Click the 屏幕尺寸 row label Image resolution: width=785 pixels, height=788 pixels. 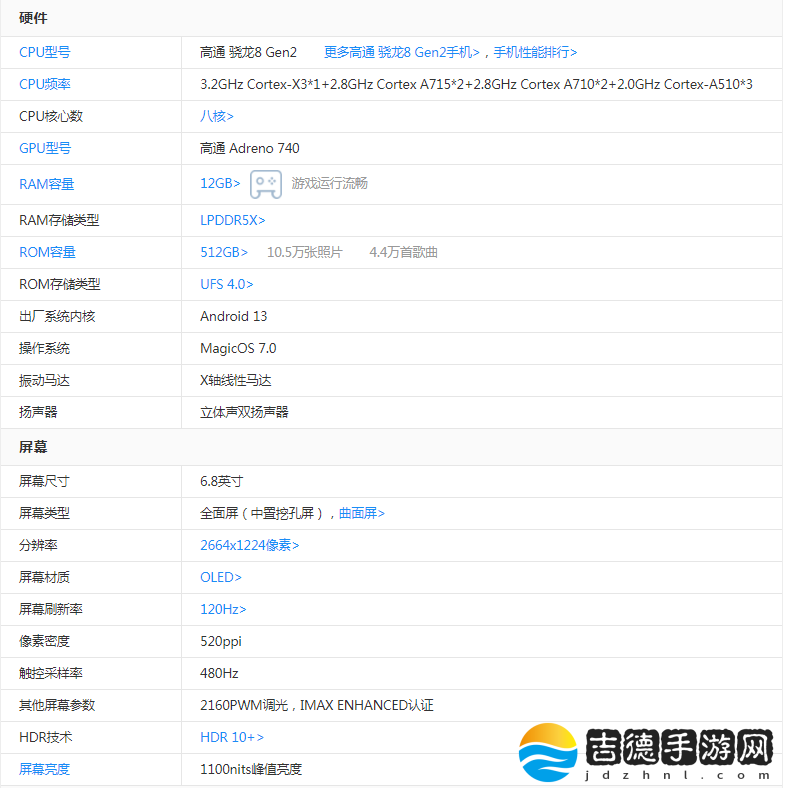tap(44, 481)
